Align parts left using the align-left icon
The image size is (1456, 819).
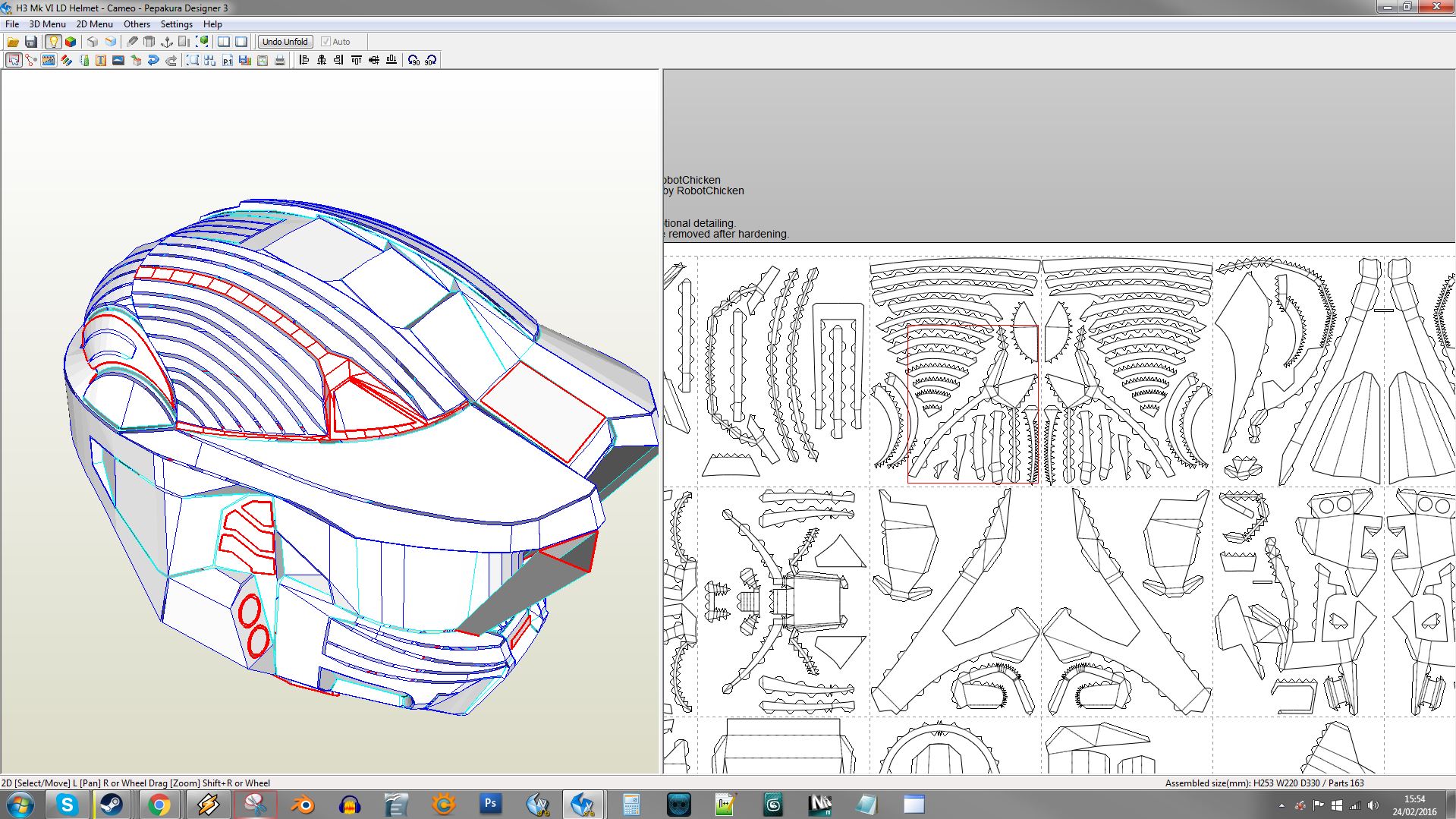[304, 60]
